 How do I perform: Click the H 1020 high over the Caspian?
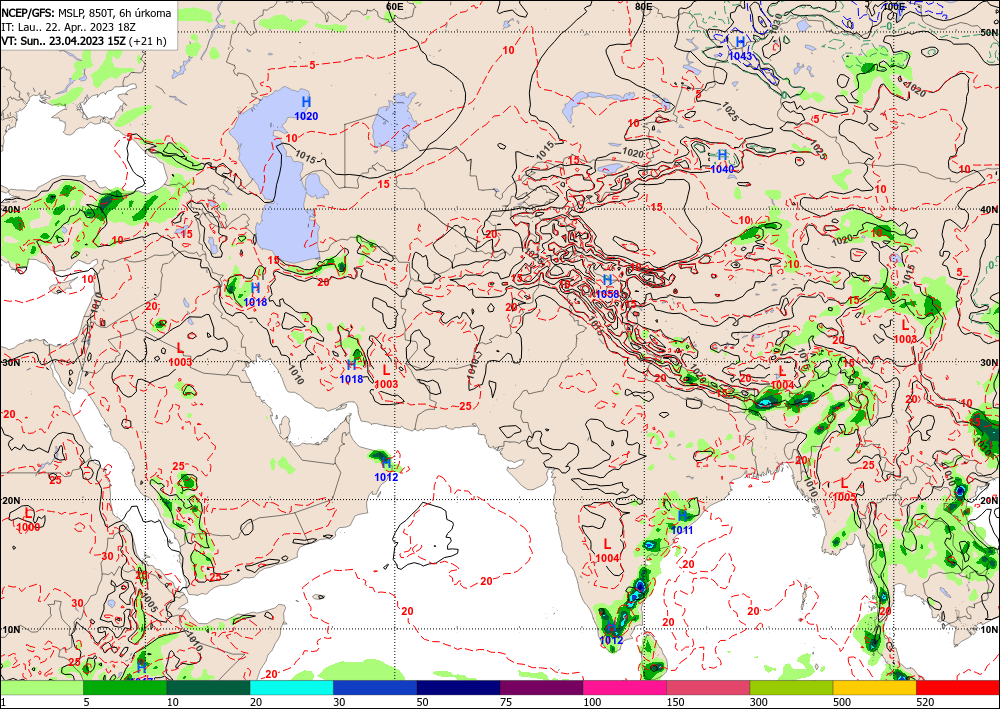click(306, 108)
